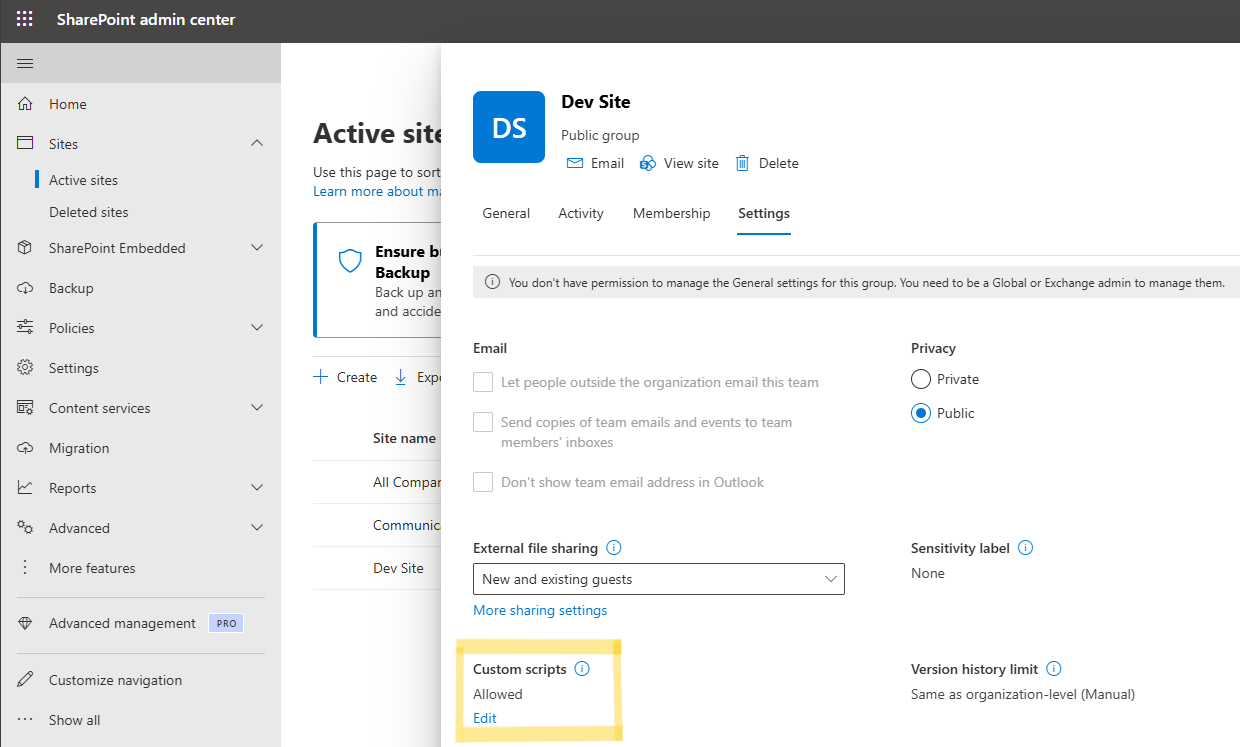1240x747 pixels.
Task: Click the Site name column header
Action: (x=404, y=438)
